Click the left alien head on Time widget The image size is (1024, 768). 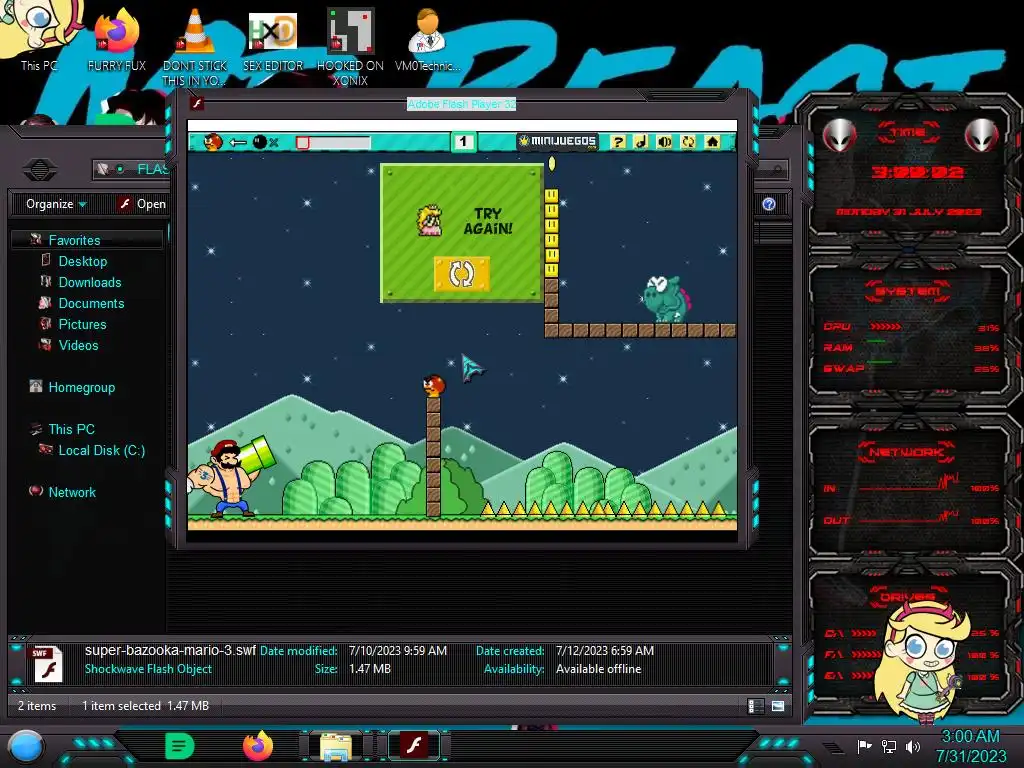[839, 135]
